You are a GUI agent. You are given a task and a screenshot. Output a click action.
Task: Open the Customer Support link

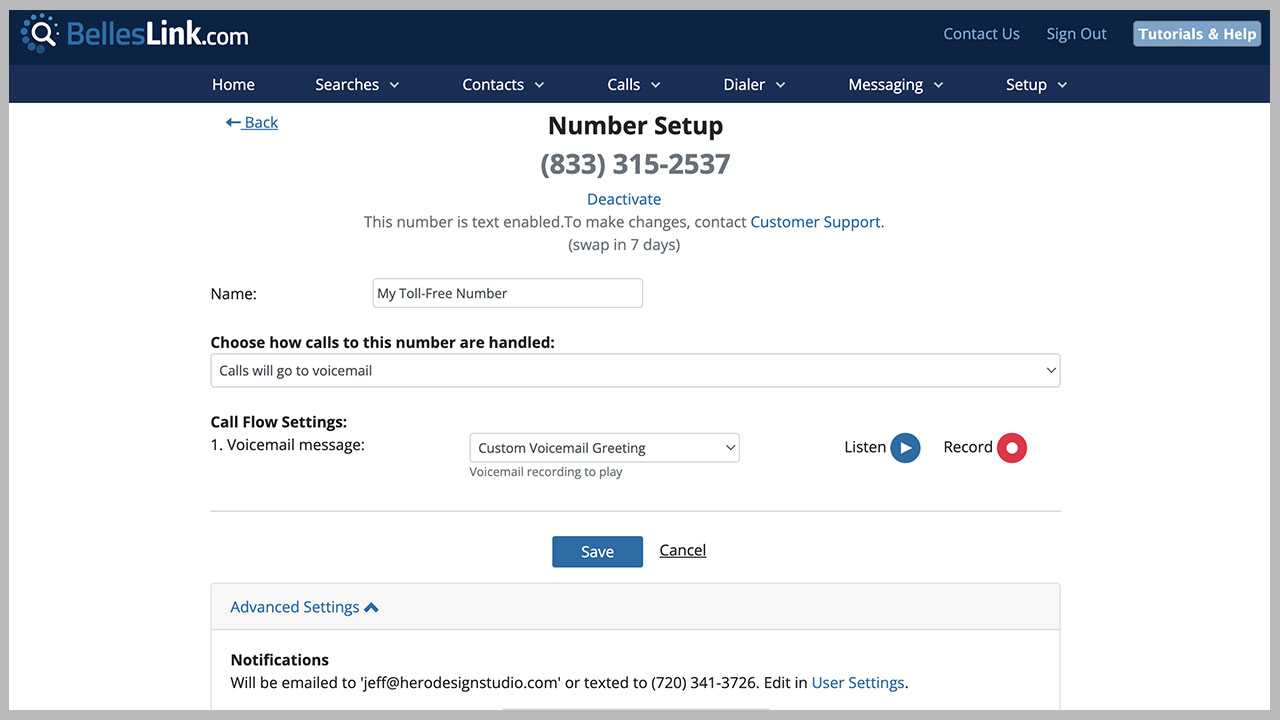tap(815, 222)
